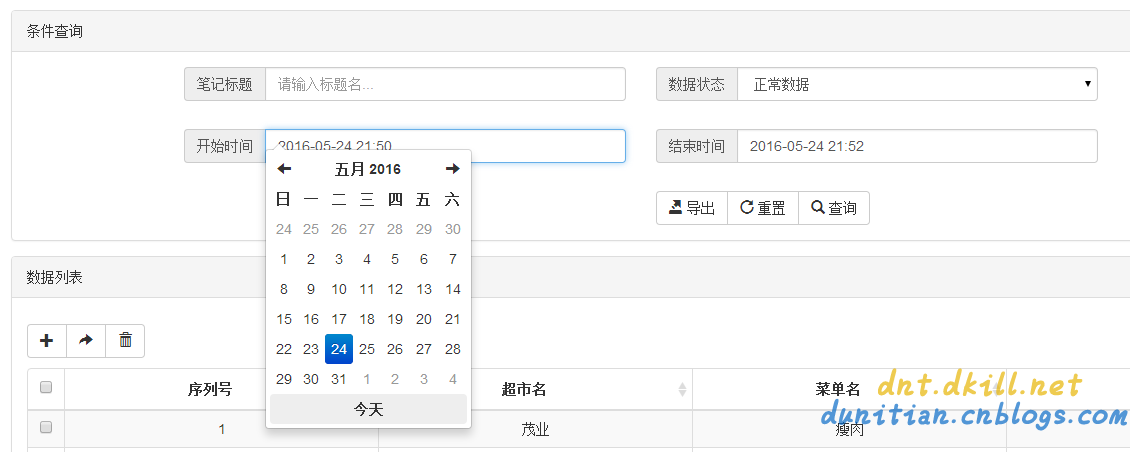
Task: Select May 25 in the calendar
Action: pyautogui.click(x=367, y=349)
